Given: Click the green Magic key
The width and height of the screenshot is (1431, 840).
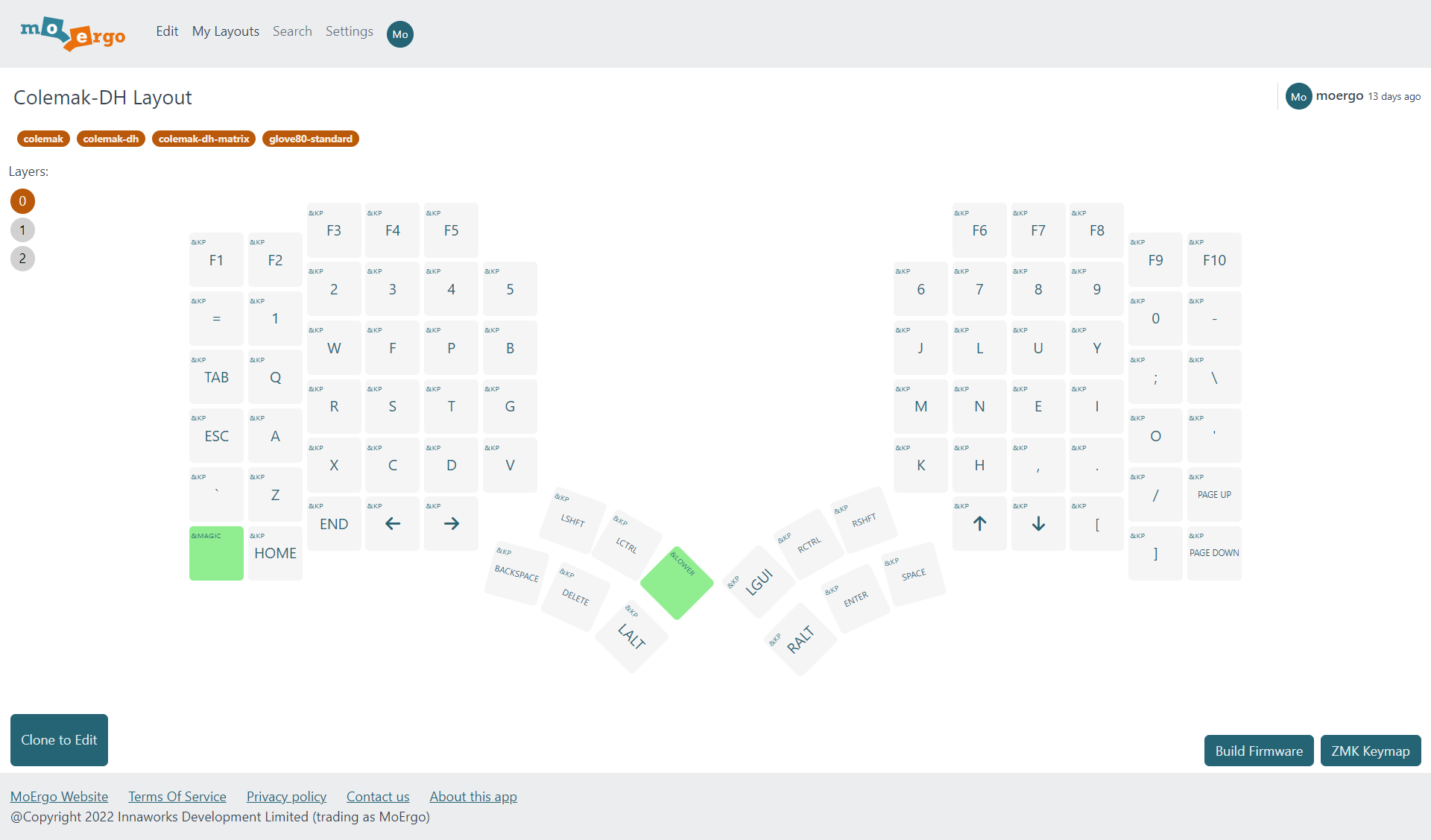Looking at the screenshot, I should (x=216, y=553).
